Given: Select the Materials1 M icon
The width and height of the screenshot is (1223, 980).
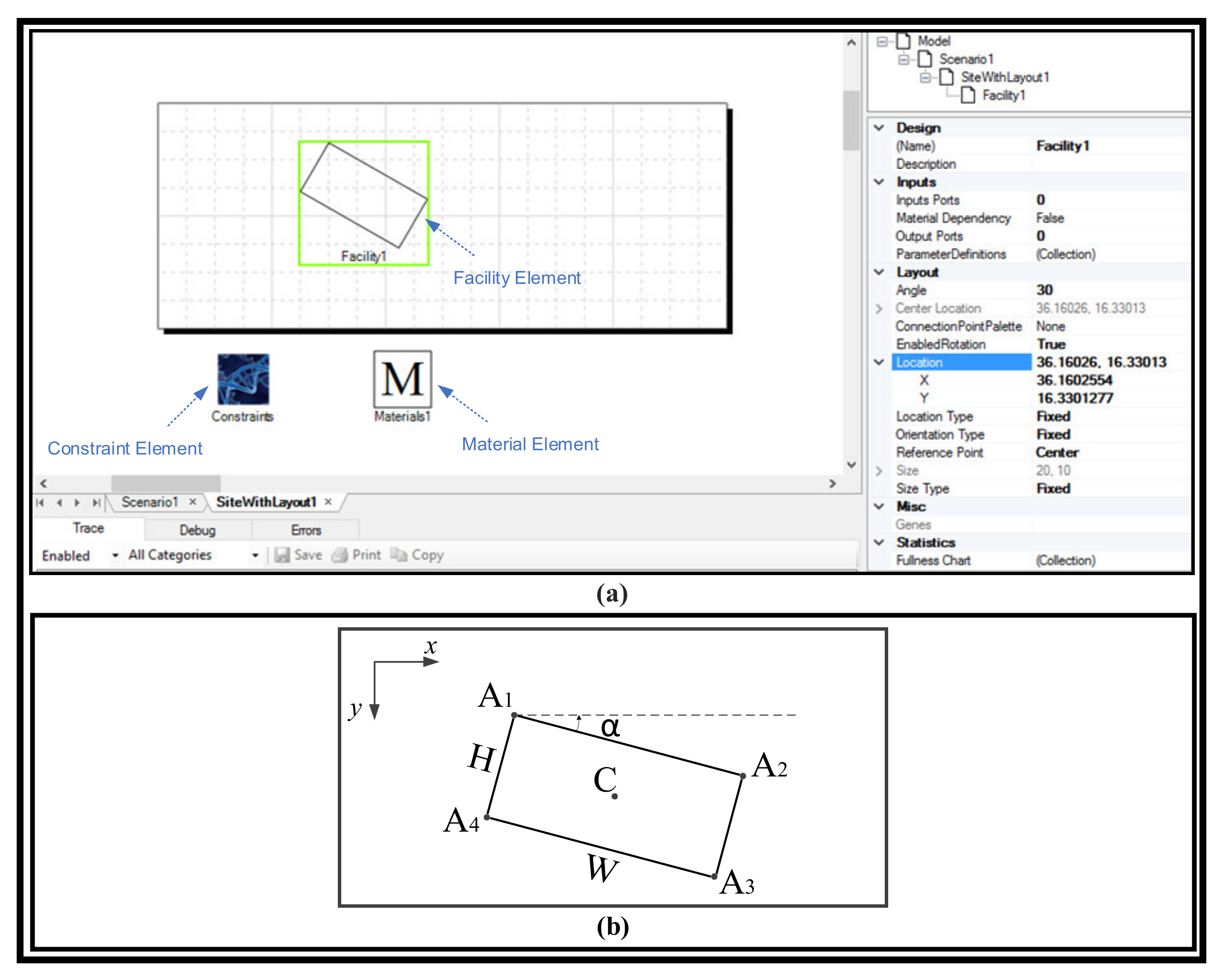Looking at the screenshot, I should coord(402,379).
